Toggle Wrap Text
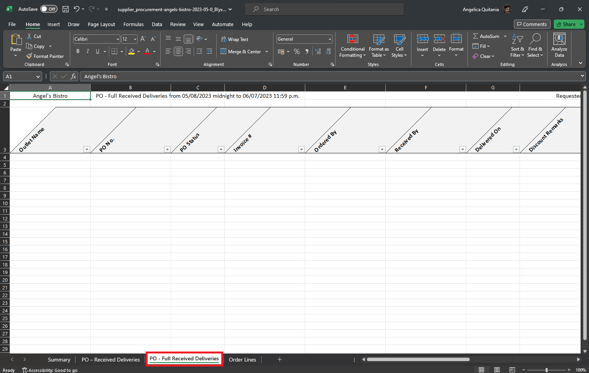Image resolution: width=589 pixels, height=373 pixels. tap(234, 39)
